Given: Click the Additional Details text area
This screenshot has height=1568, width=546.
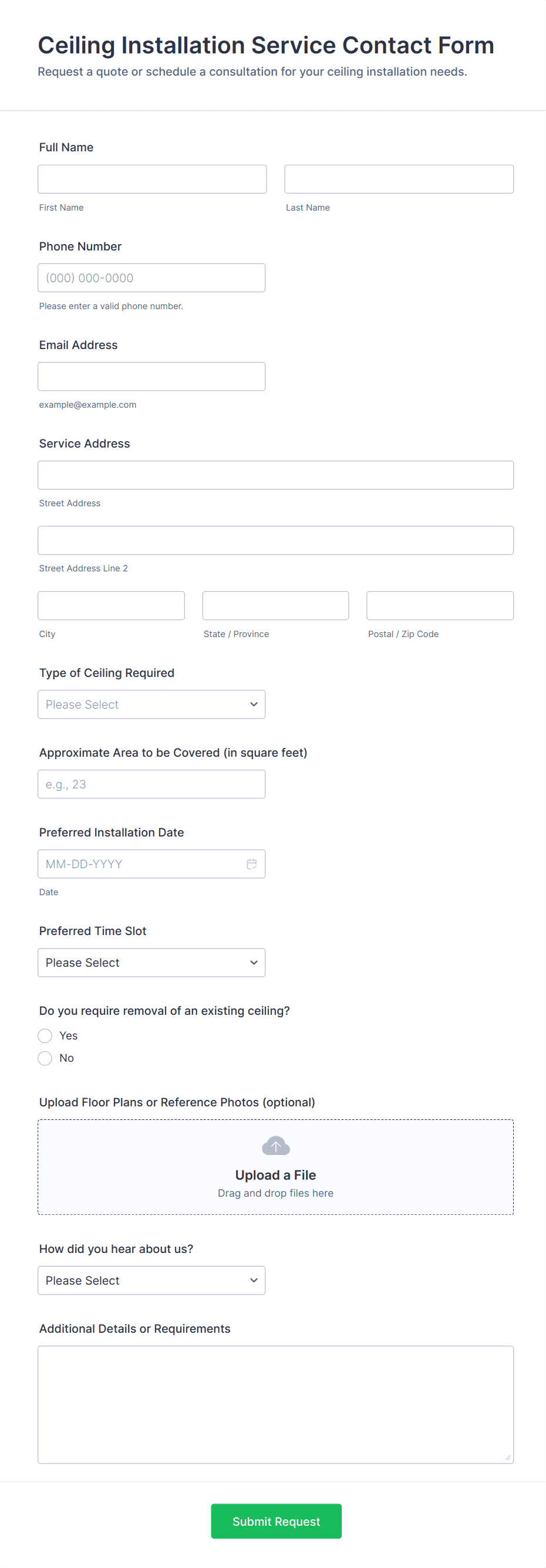Looking at the screenshot, I should (275, 1404).
